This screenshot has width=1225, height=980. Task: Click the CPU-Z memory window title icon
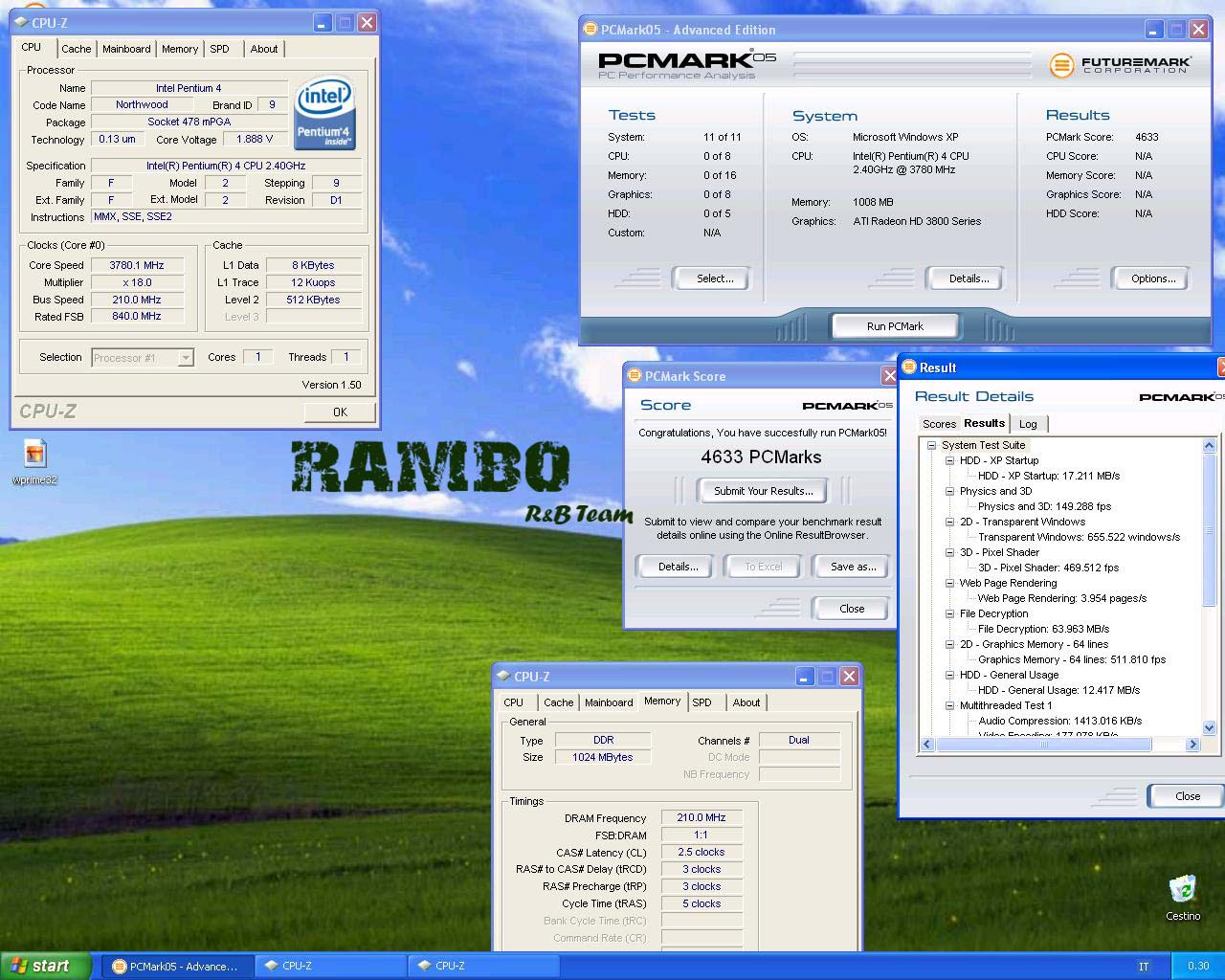(502, 676)
